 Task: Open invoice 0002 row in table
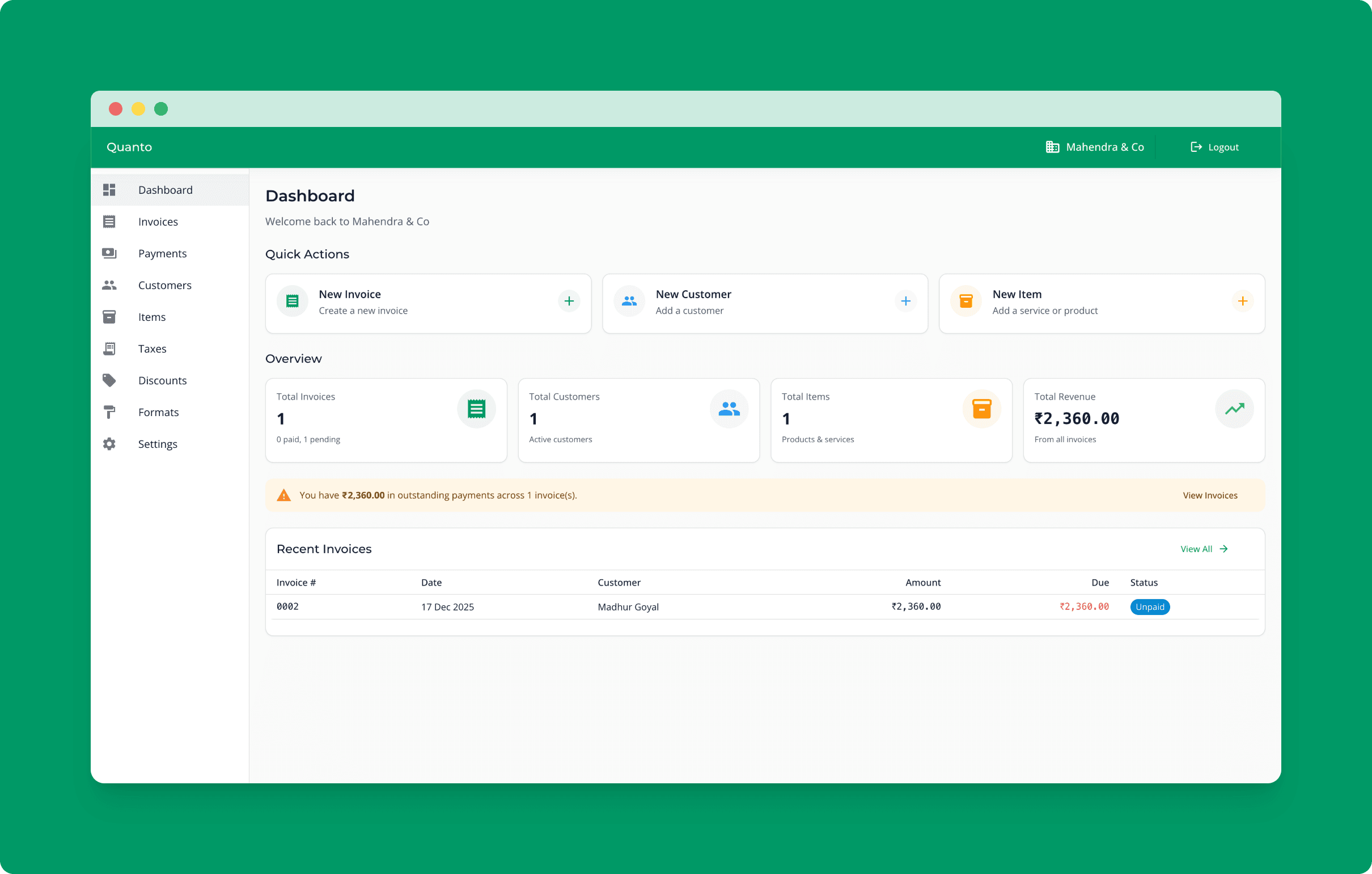tap(288, 607)
